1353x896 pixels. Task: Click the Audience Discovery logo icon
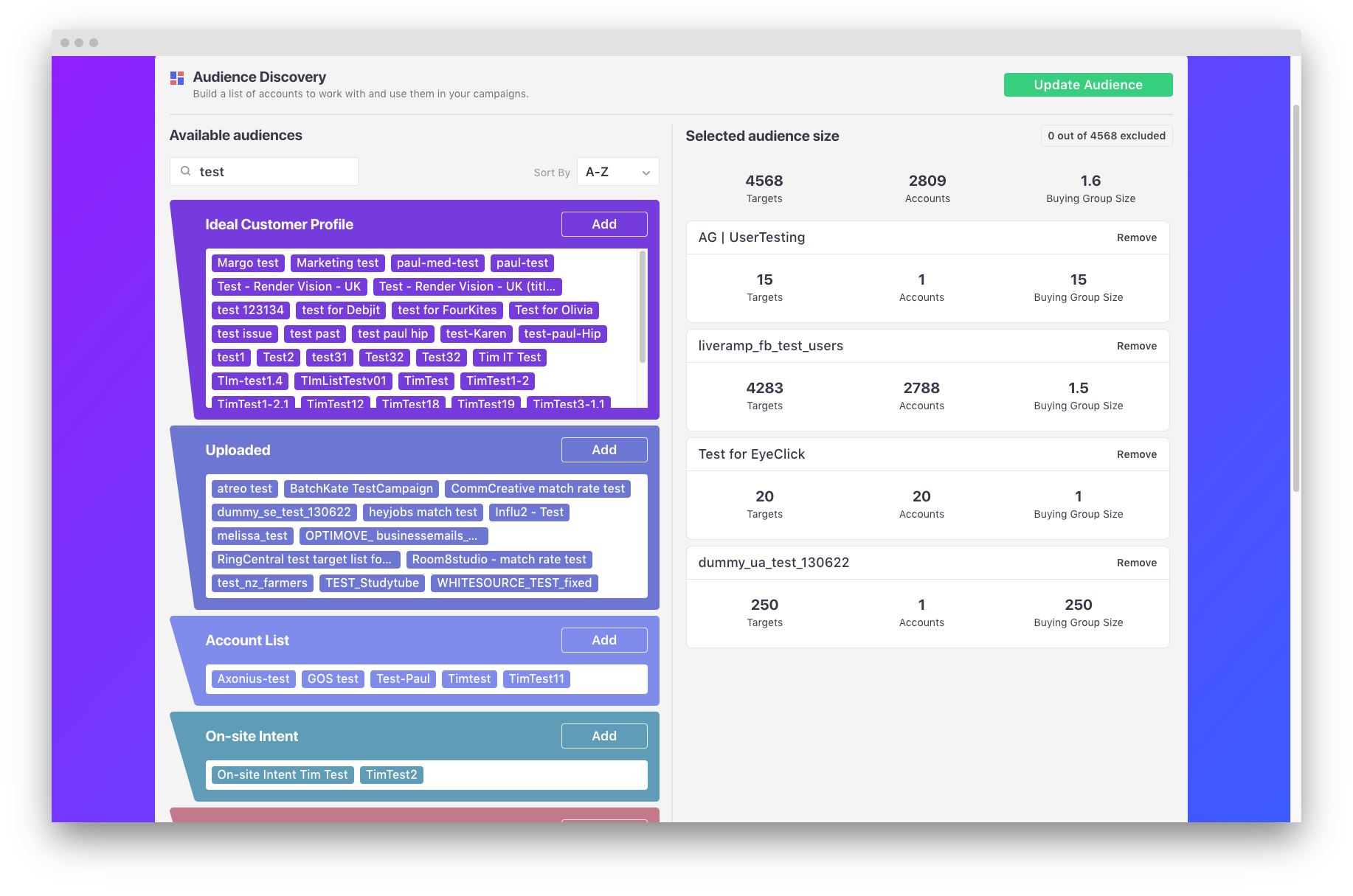coord(177,78)
